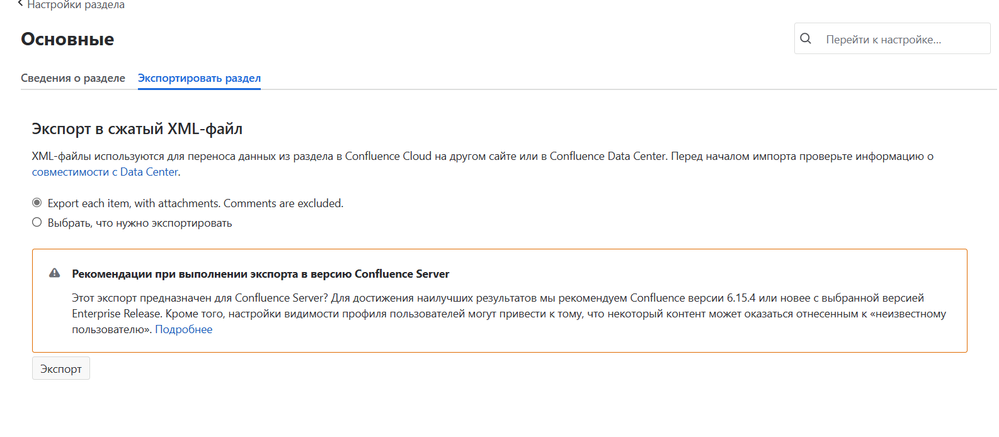Select the Экспортировать раздел tab
This screenshot has width=999, height=437.
tap(199, 78)
